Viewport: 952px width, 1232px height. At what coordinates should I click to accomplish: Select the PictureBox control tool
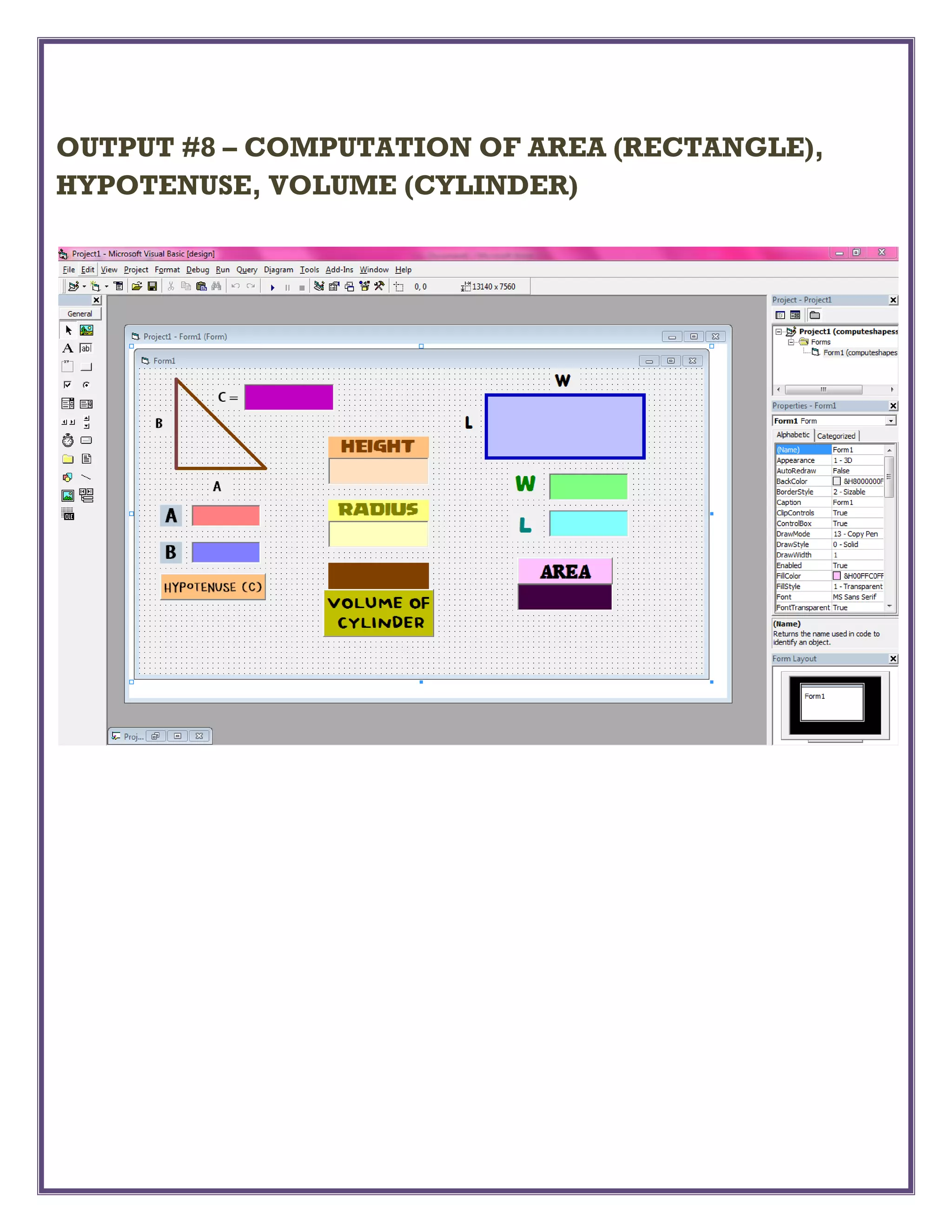click(86, 330)
